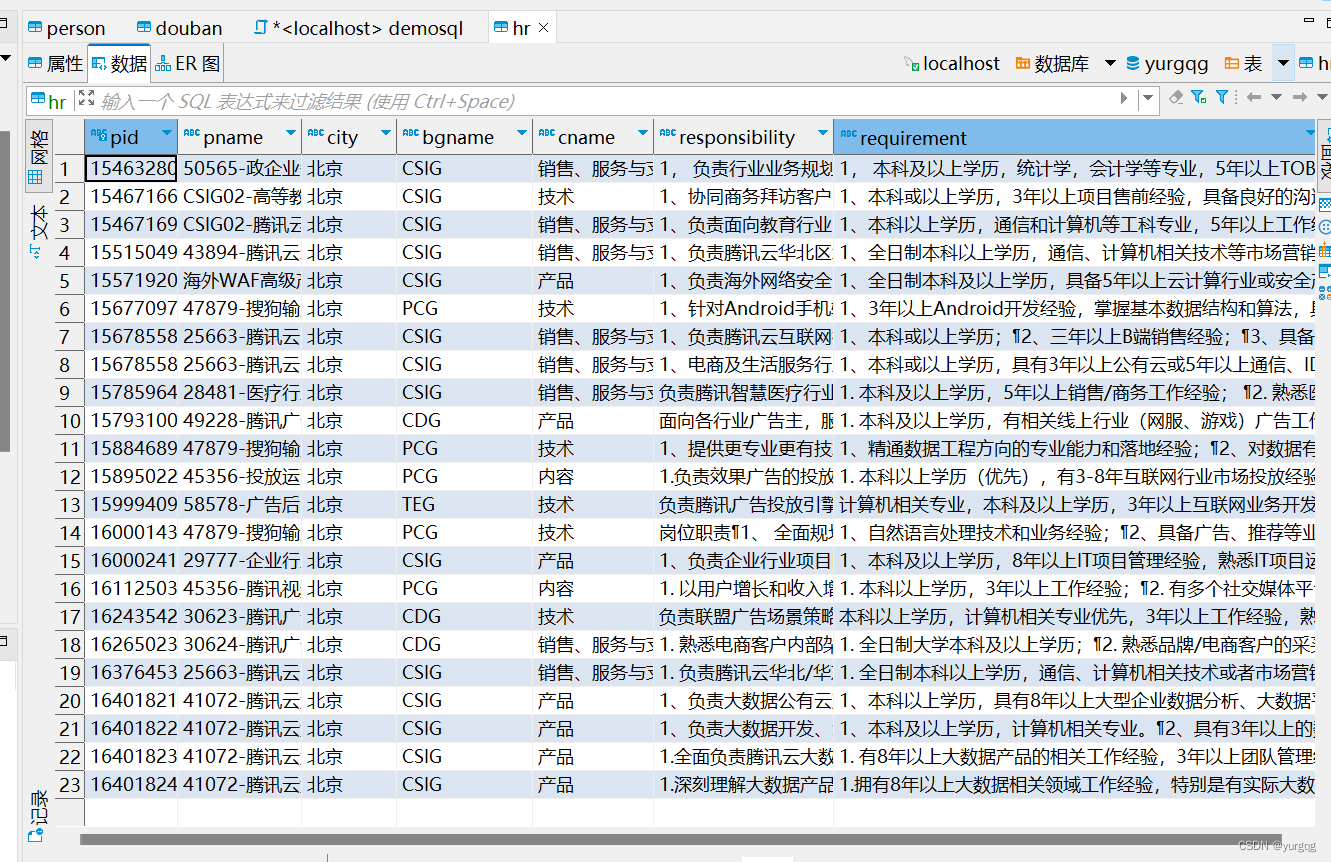The width and height of the screenshot is (1331, 862).
Task: Open the city column filter dropdown
Action: pyautogui.click(x=385, y=134)
